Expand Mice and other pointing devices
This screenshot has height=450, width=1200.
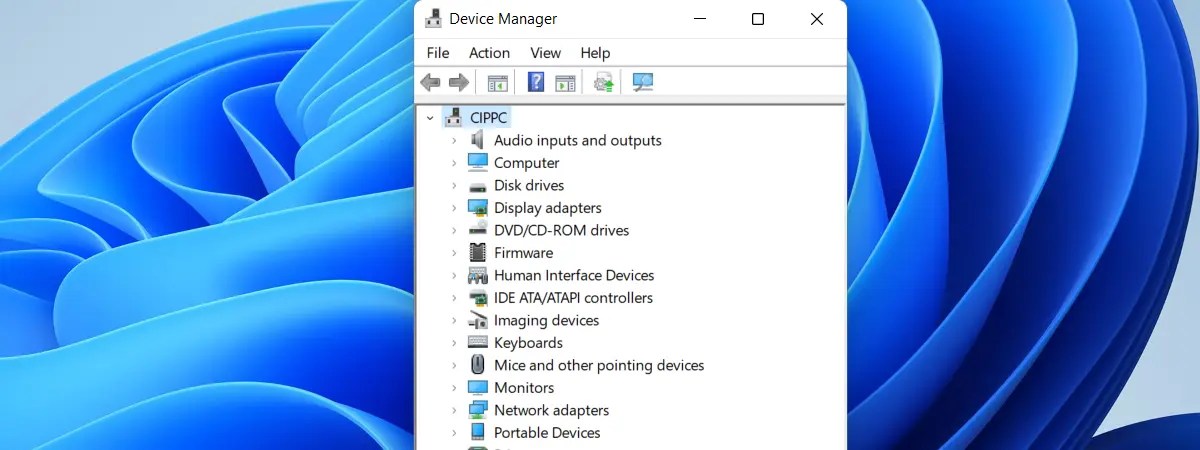click(453, 366)
